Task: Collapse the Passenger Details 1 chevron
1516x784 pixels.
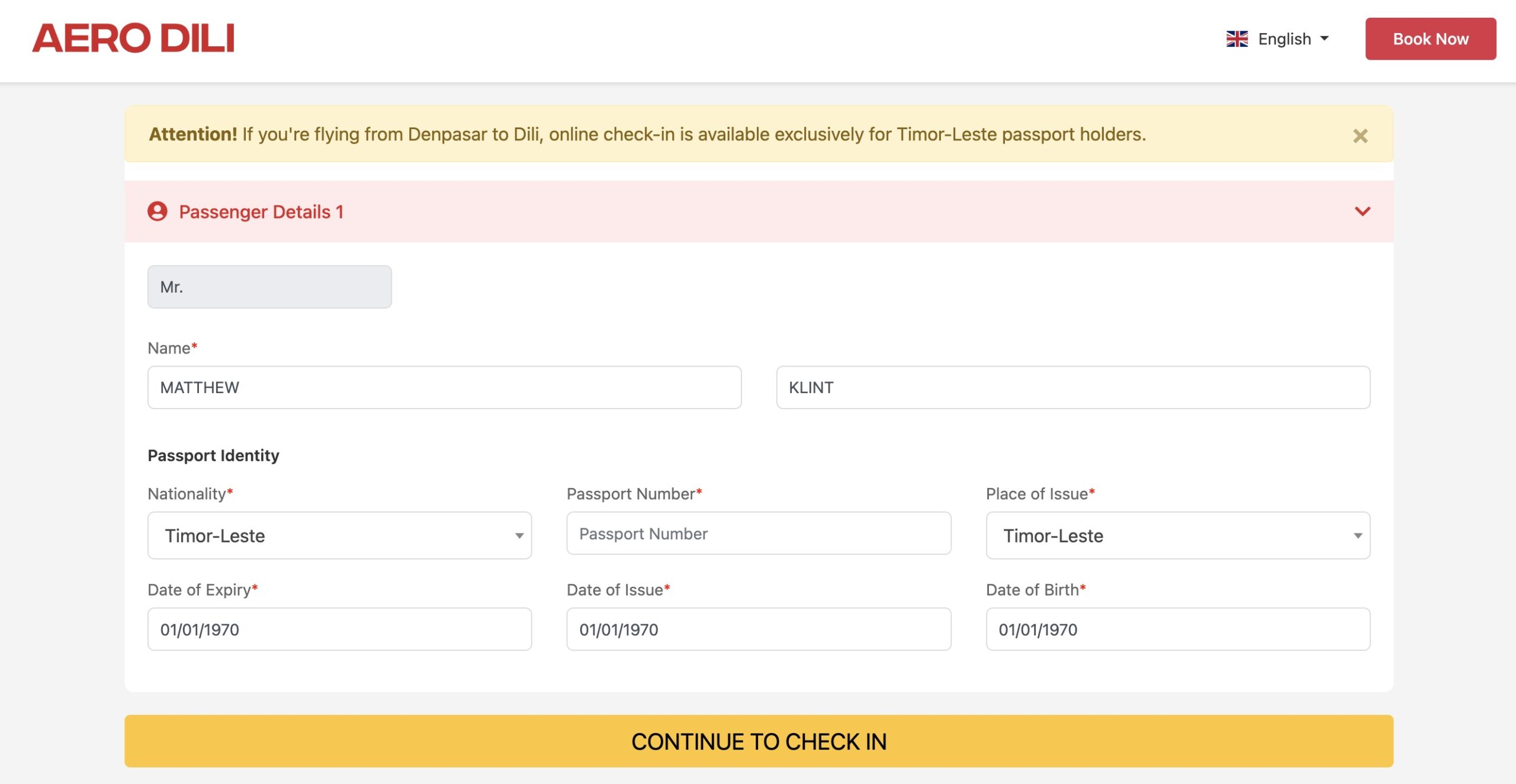Action: tap(1362, 211)
